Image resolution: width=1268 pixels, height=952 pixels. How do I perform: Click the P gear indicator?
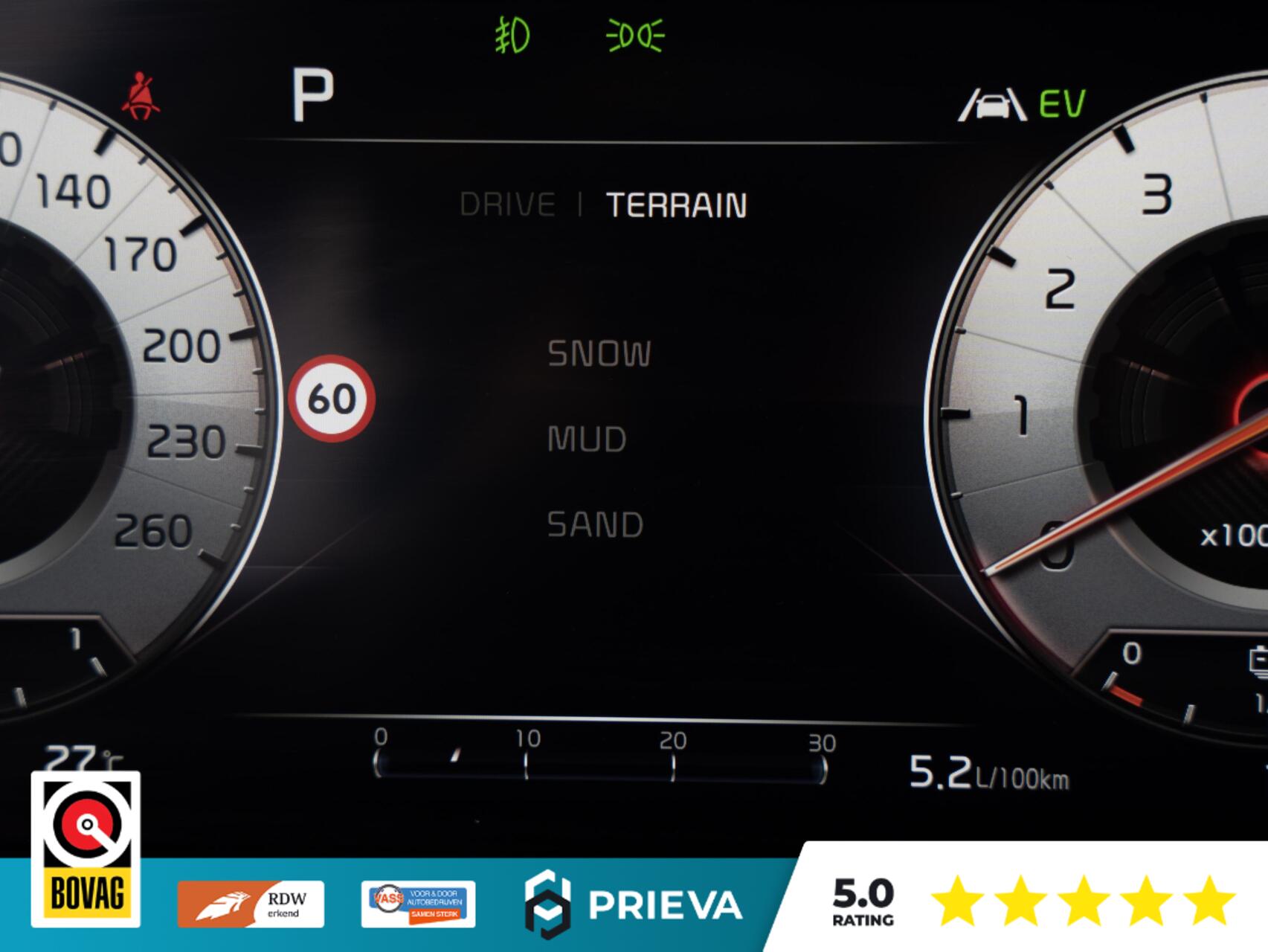tap(312, 94)
